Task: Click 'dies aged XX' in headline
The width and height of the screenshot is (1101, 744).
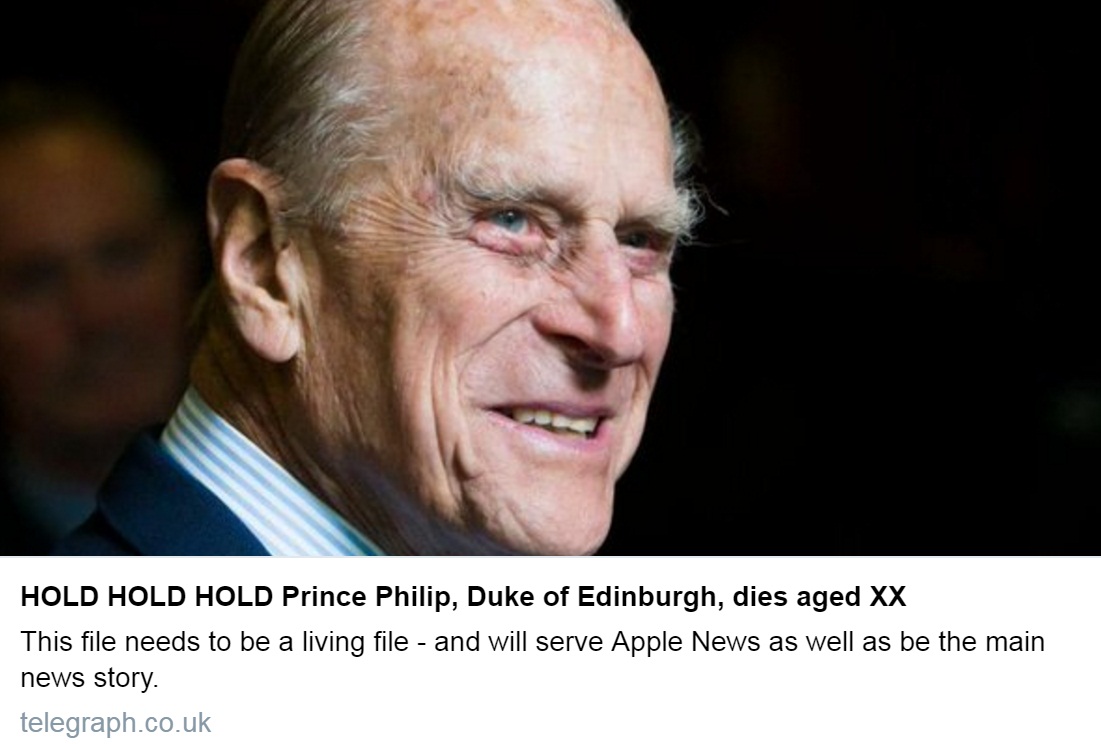Action: coord(819,597)
